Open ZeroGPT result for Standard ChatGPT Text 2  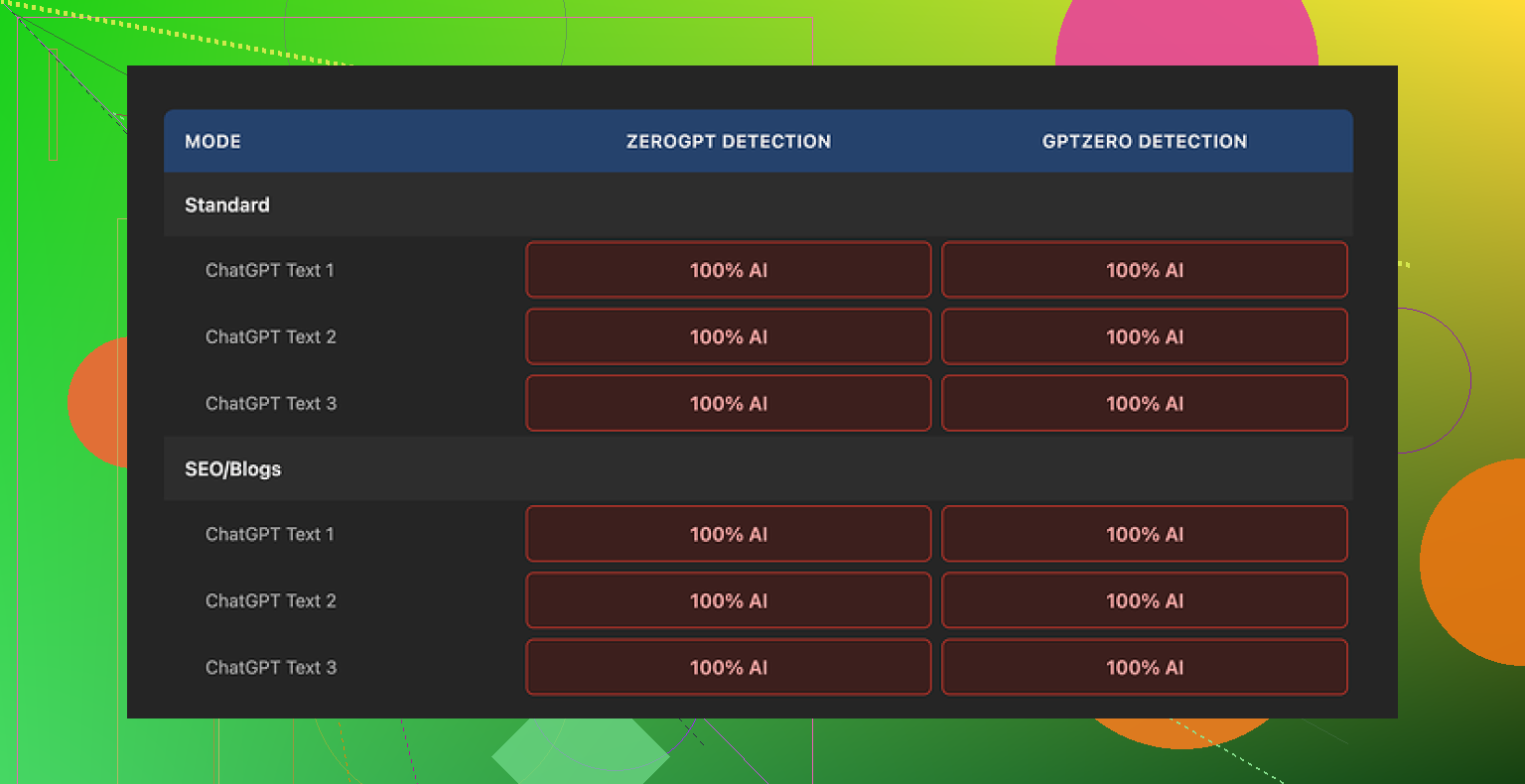pos(728,336)
